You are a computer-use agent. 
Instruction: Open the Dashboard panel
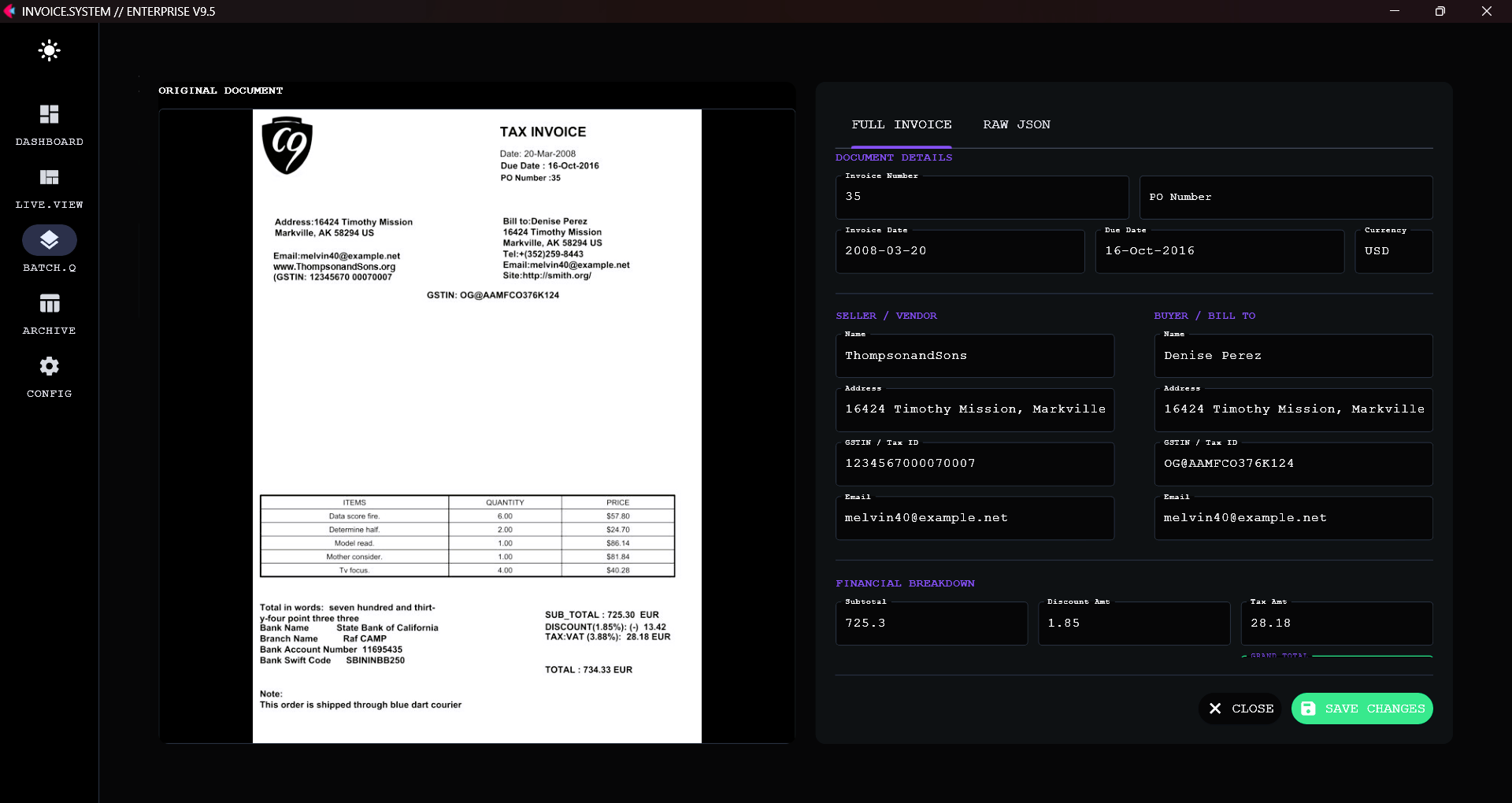coord(49,123)
